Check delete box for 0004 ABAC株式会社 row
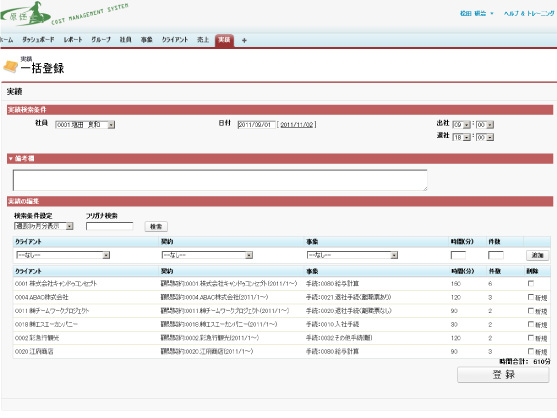 pyautogui.click(x=531, y=297)
